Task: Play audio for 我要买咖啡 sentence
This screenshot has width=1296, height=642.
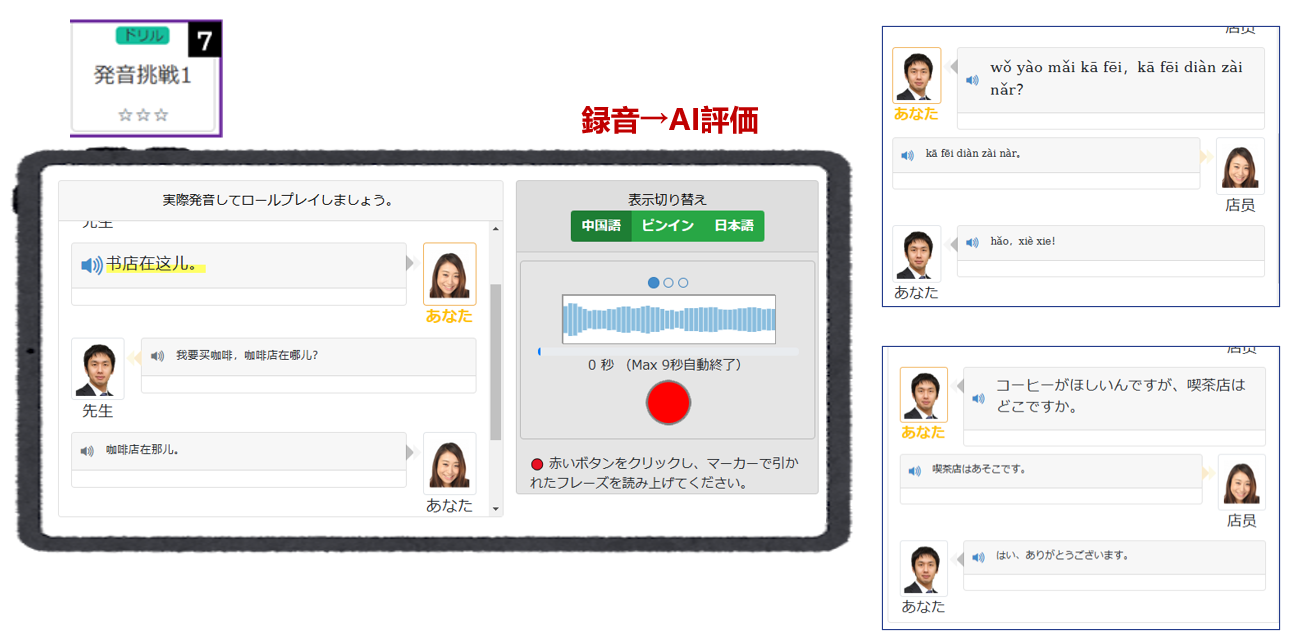Action: (x=158, y=355)
